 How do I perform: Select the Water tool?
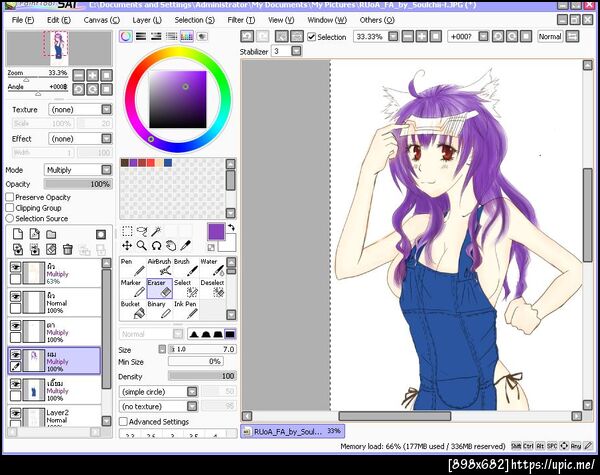click(212, 267)
